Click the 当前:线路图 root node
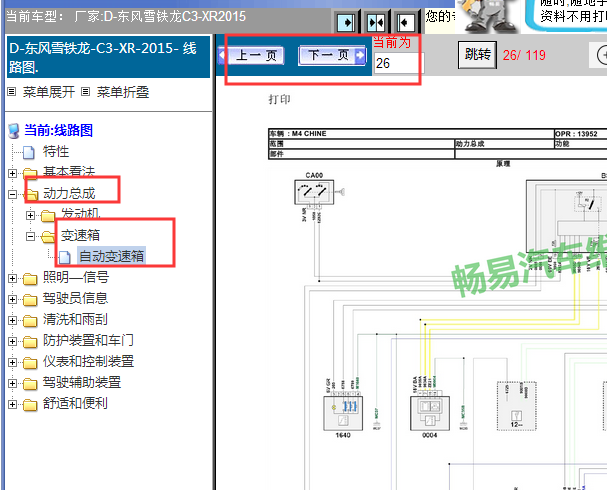Image resolution: width=607 pixels, height=490 pixels. 58,130
